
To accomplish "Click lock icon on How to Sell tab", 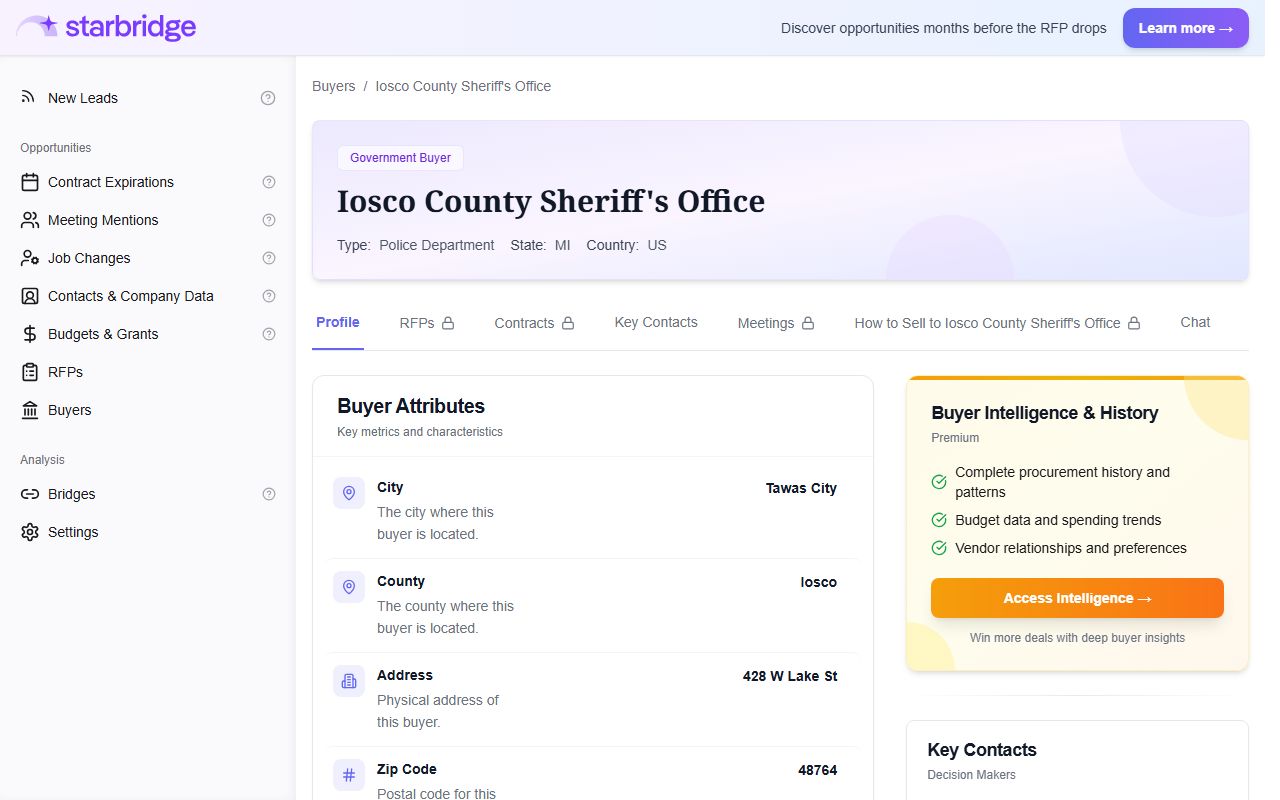I will point(1134,323).
